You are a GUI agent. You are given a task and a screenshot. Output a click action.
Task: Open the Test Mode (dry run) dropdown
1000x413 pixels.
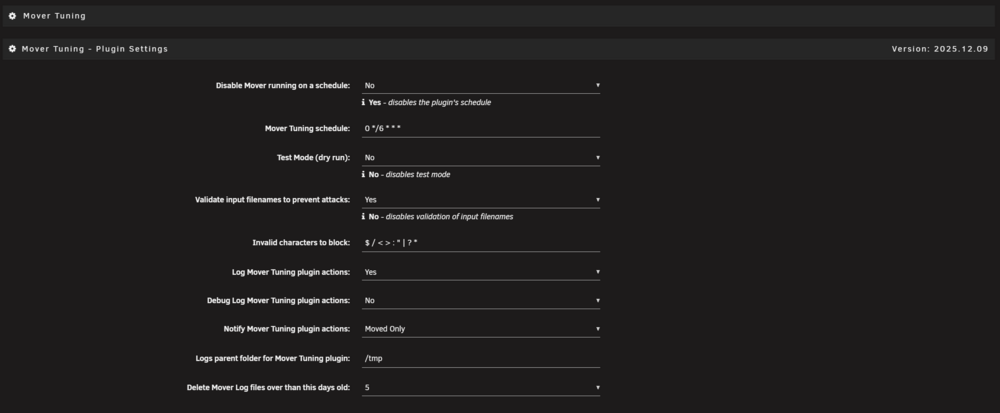(x=481, y=157)
